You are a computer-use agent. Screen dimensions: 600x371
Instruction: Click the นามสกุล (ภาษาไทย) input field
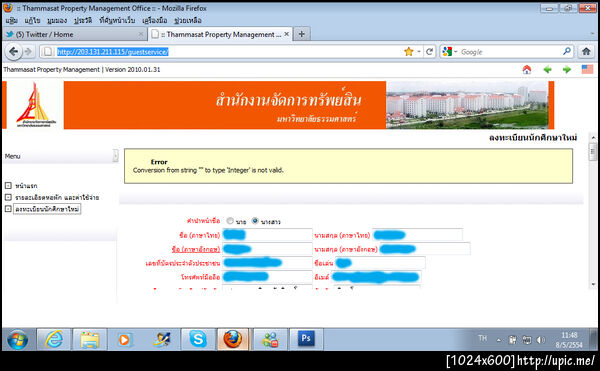pos(417,234)
